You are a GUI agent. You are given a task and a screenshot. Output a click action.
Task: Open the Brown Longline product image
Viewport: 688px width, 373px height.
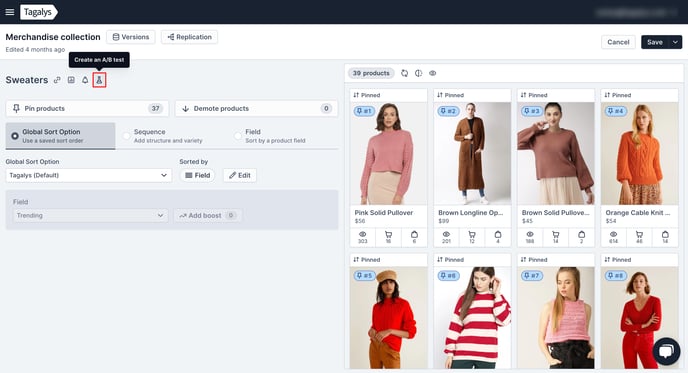[x=472, y=154]
